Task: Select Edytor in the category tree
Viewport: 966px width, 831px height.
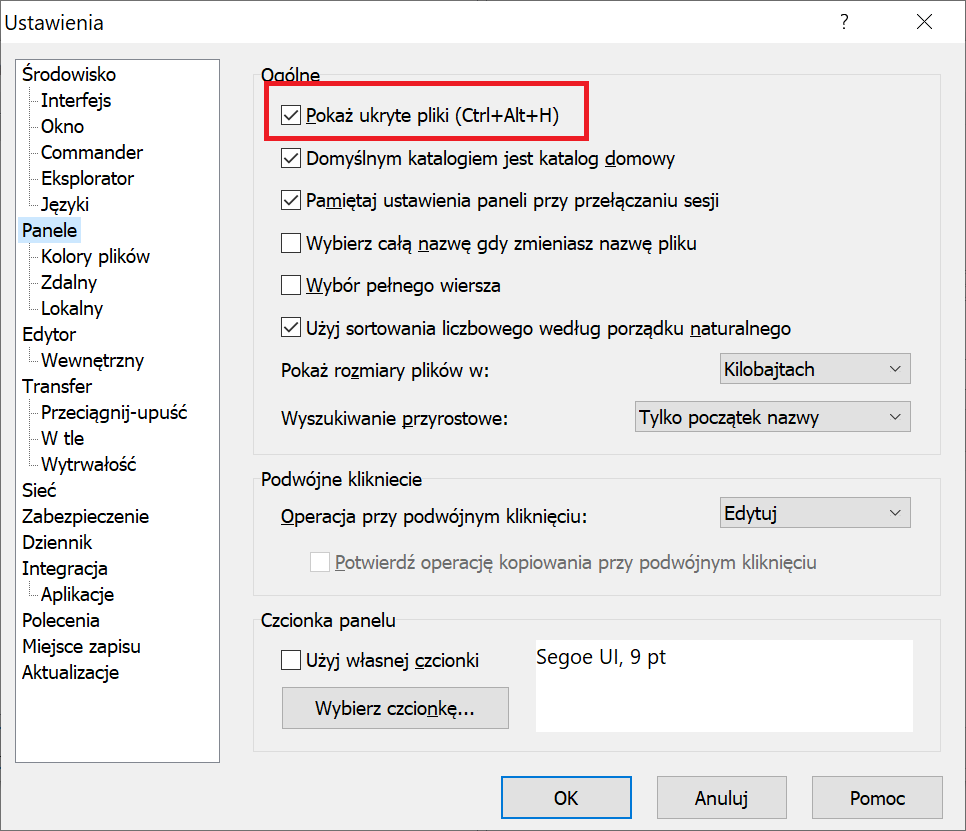Action: [49, 335]
